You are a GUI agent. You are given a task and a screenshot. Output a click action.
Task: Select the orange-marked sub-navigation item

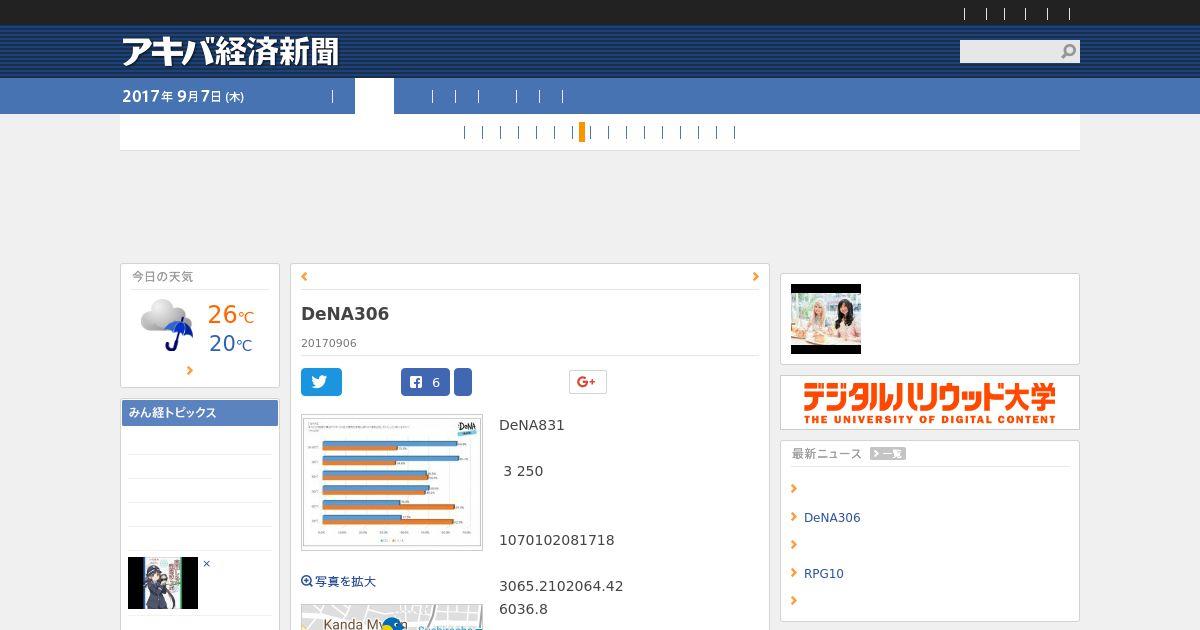pos(582,132)
